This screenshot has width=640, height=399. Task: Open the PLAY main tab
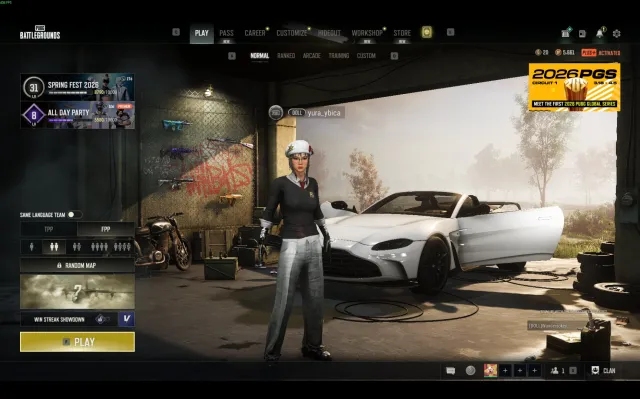[x=202, y=33]
